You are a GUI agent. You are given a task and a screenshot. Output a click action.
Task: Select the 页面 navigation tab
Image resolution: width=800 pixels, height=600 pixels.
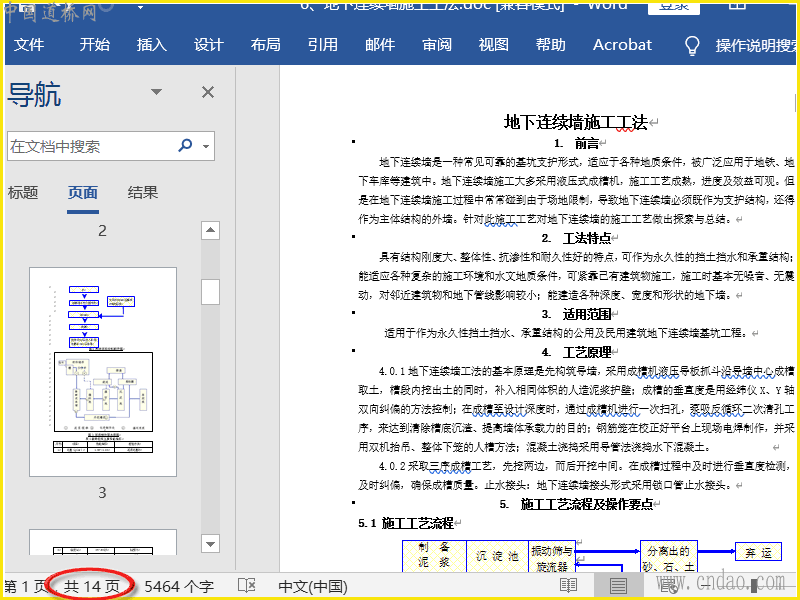coord(83,192)
